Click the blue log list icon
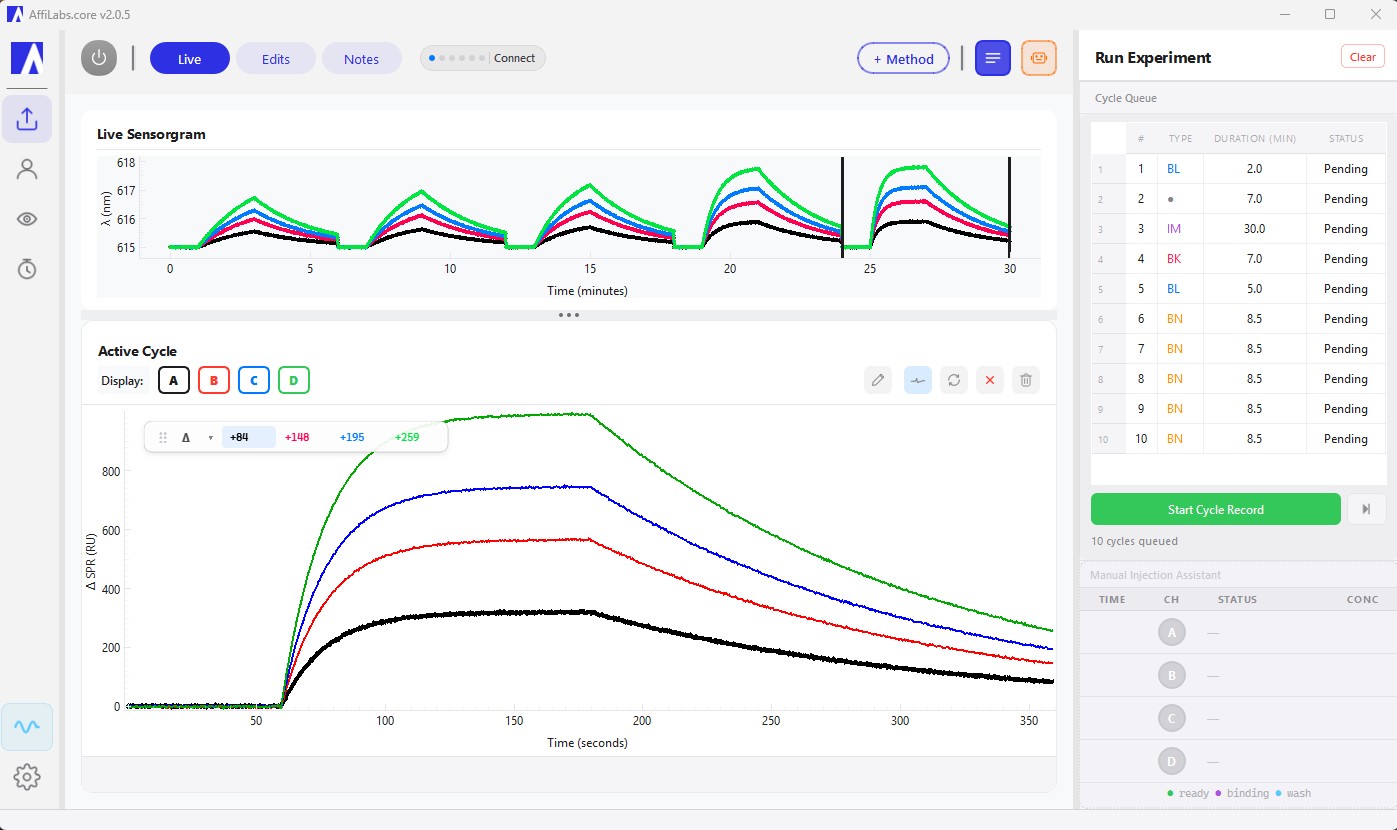Viewport: 1397px width, 830px height. point(992,58)
